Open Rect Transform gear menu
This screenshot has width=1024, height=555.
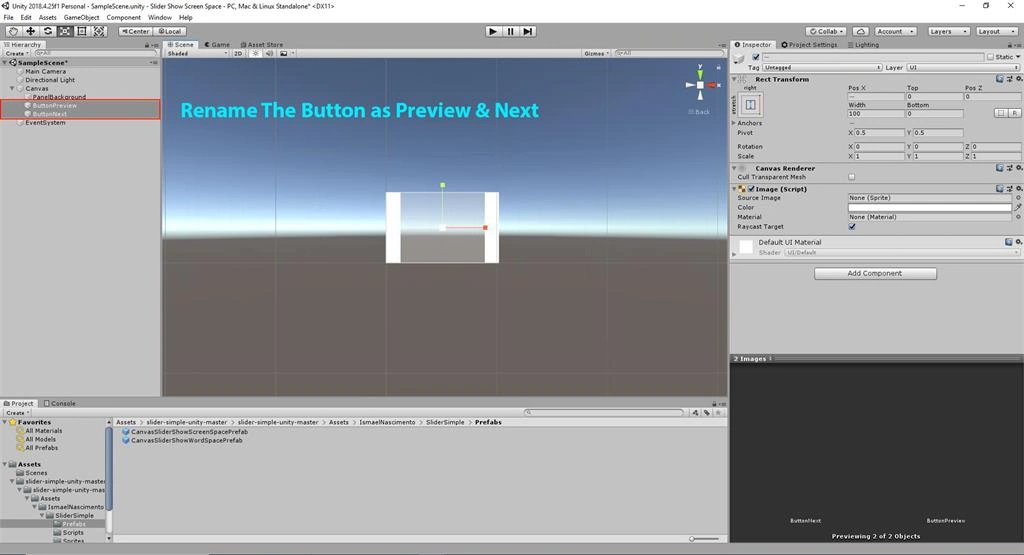(1018, 79)
